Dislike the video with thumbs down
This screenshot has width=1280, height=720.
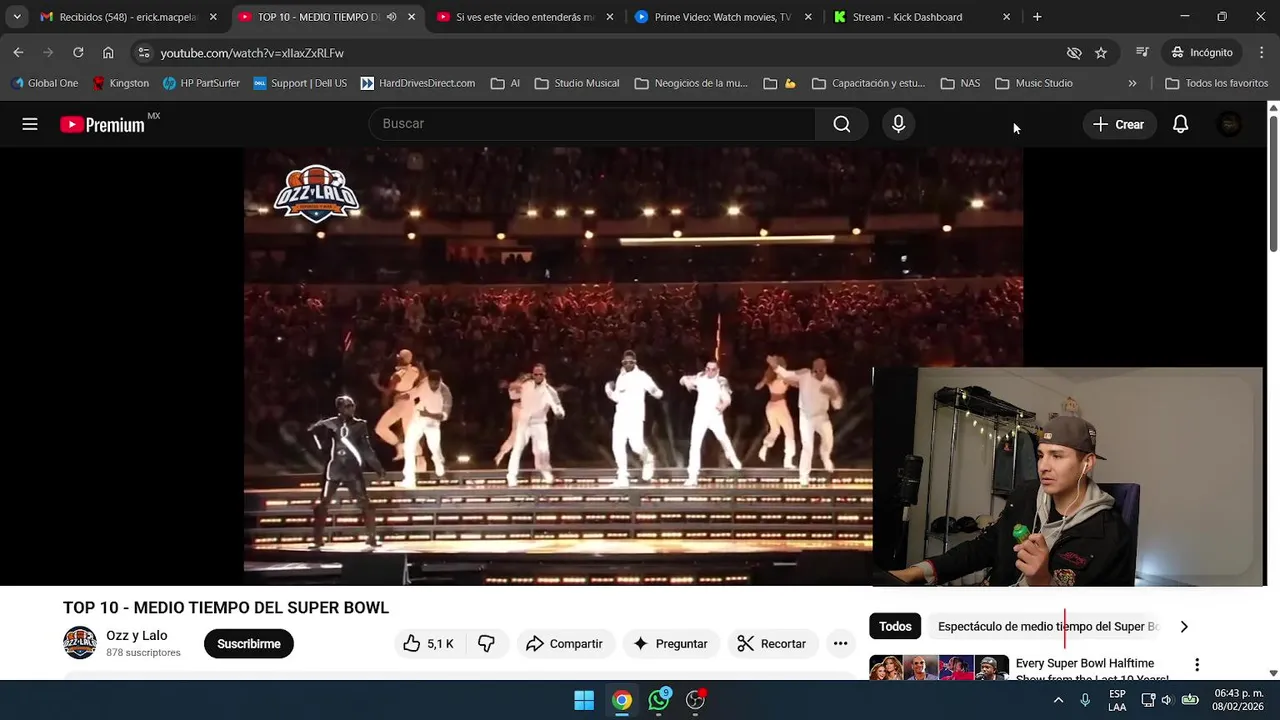coord(486,644)
